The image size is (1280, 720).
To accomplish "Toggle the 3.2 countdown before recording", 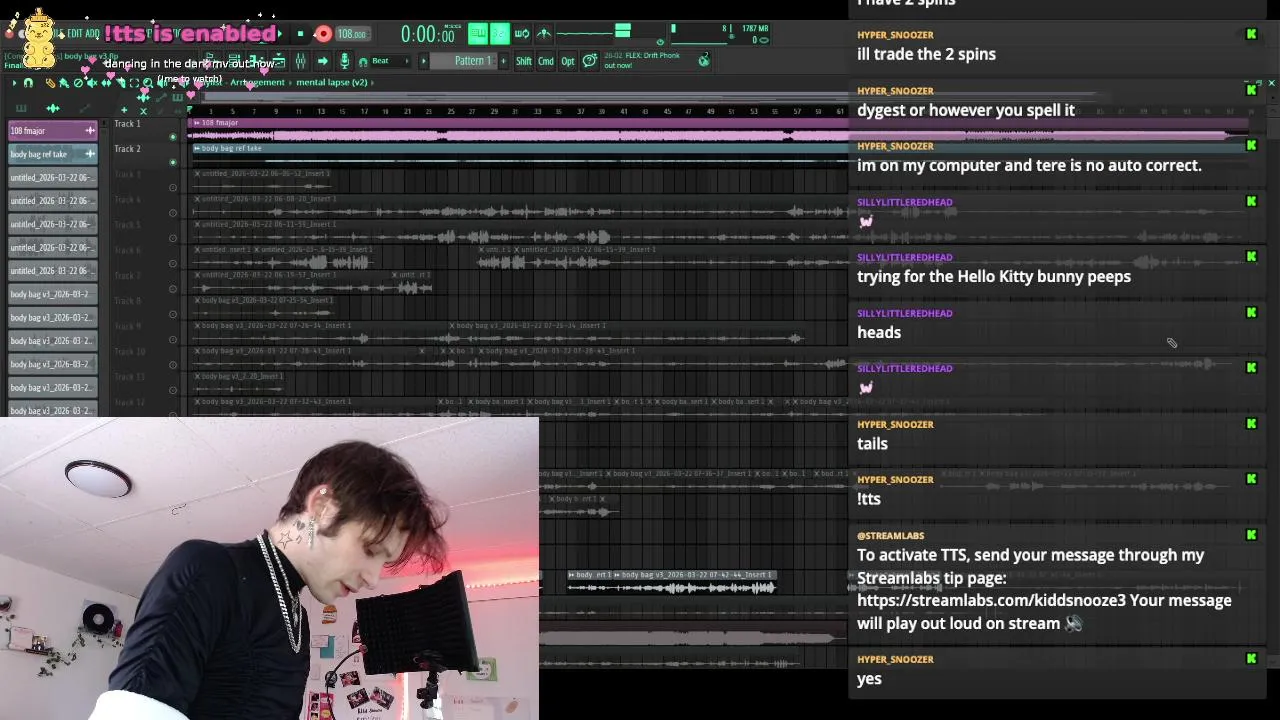I will pyautogui.click(x=500, y=33).
